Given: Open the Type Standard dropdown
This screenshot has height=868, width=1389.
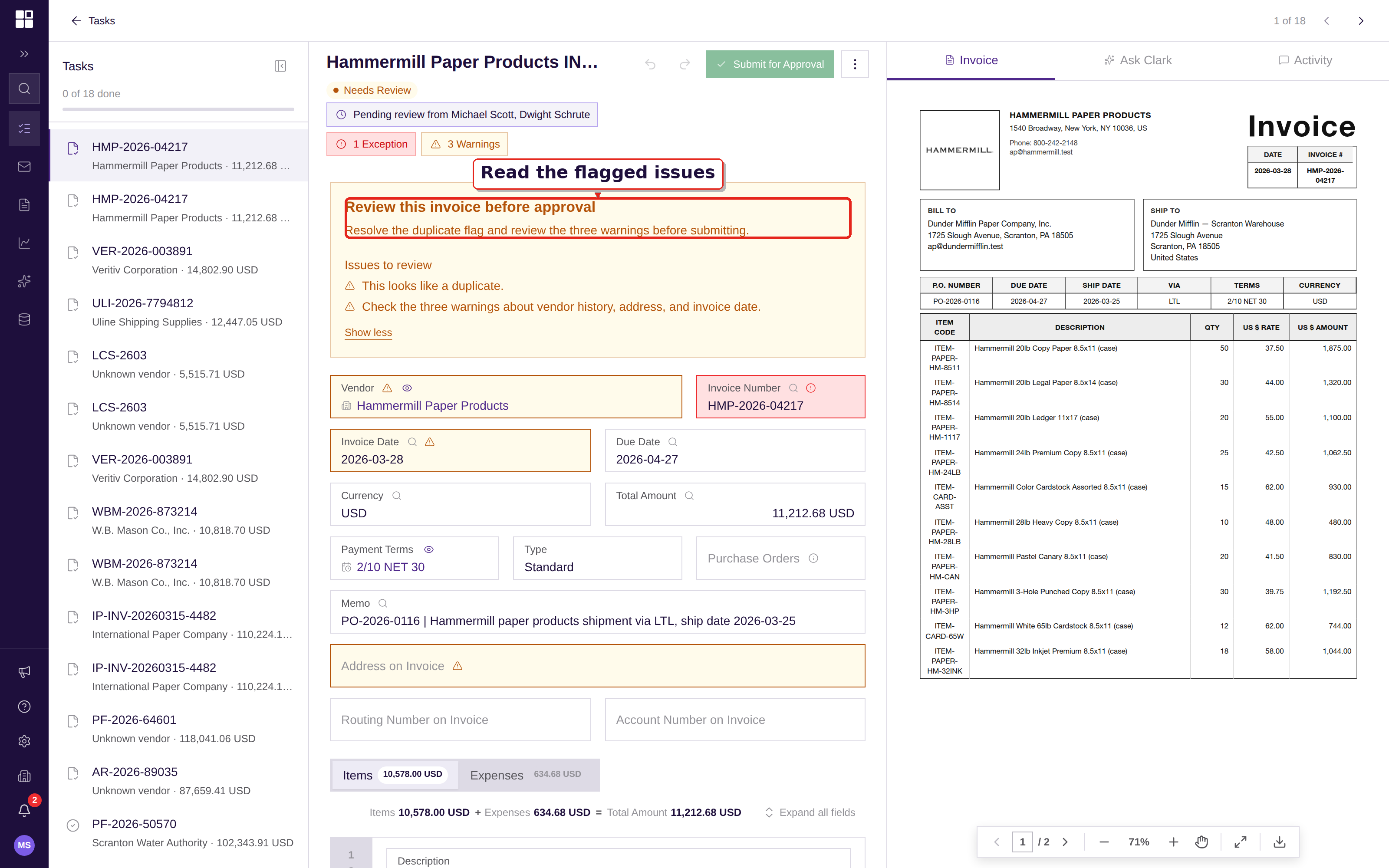Looking at the screenshot, I should pos(597,558).
